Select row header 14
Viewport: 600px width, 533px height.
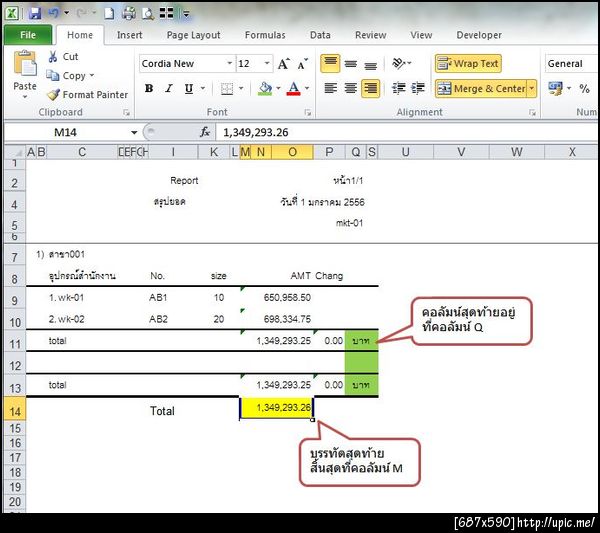(15, 411)
